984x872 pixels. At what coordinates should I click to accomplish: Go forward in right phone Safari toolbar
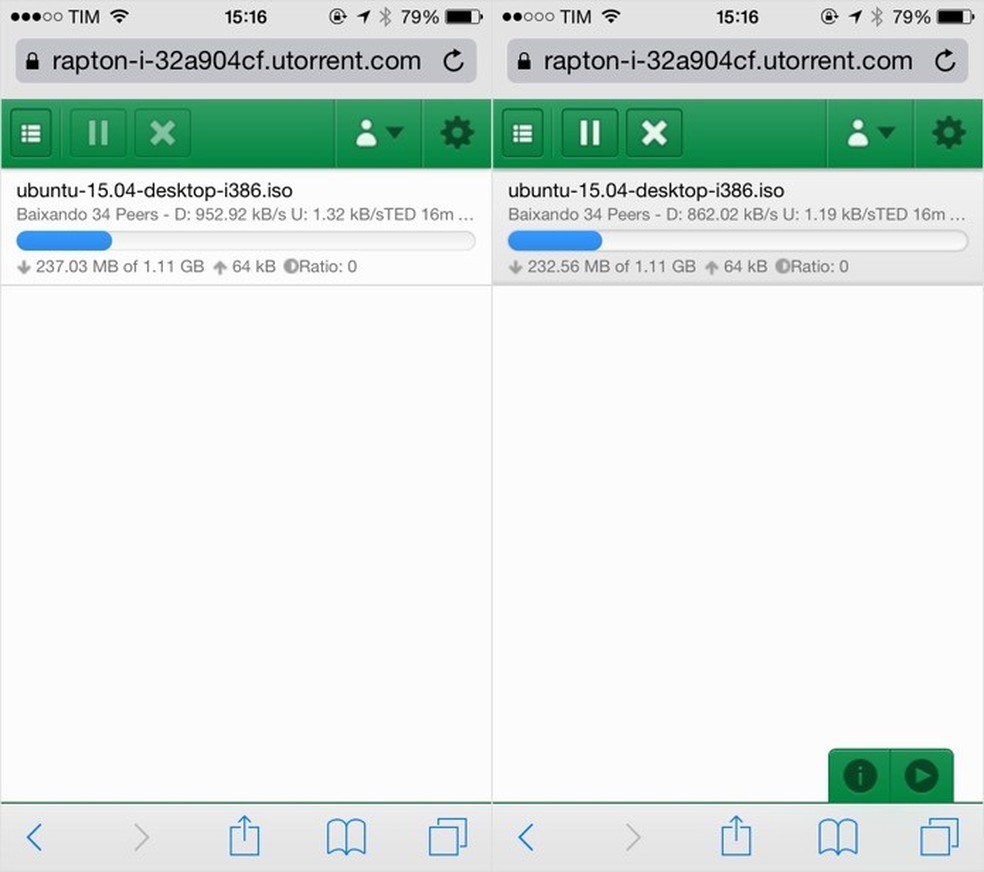[634, 837]
